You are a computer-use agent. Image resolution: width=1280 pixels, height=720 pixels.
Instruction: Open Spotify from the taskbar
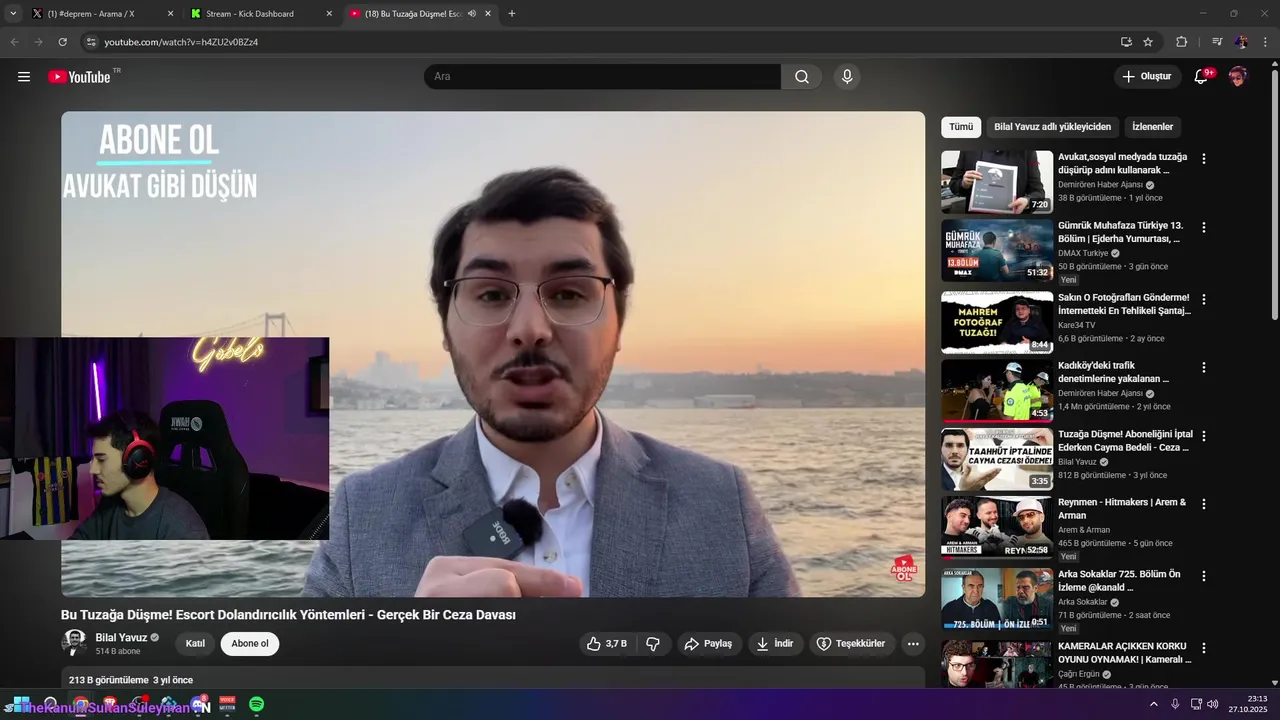(x=256, y=705)
